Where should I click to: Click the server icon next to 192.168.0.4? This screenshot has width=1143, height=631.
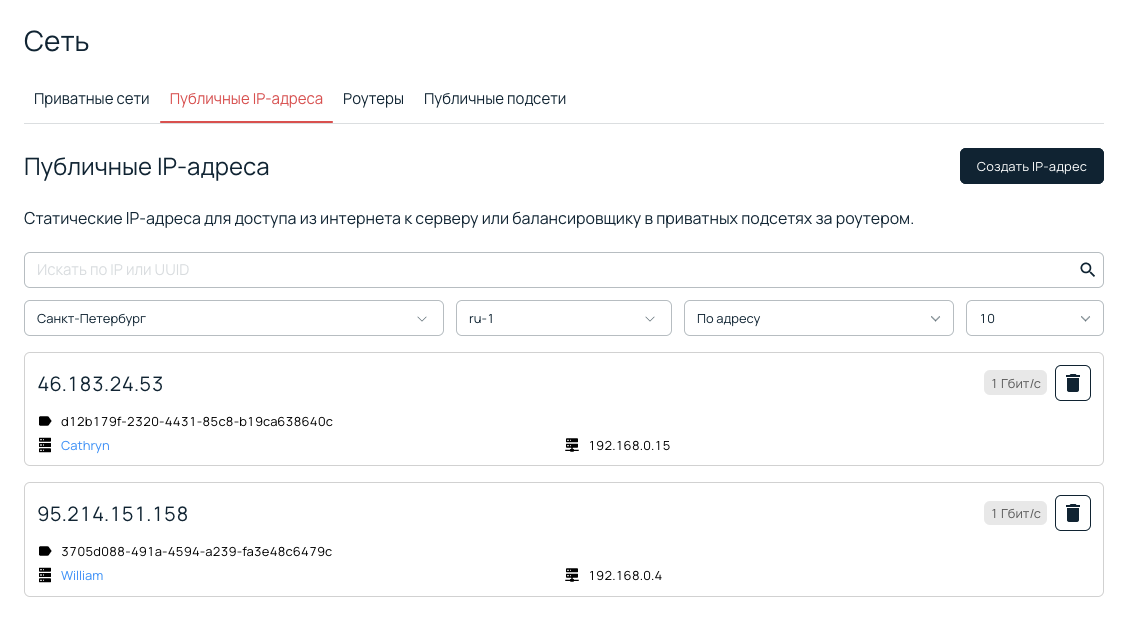click(572, 575)
